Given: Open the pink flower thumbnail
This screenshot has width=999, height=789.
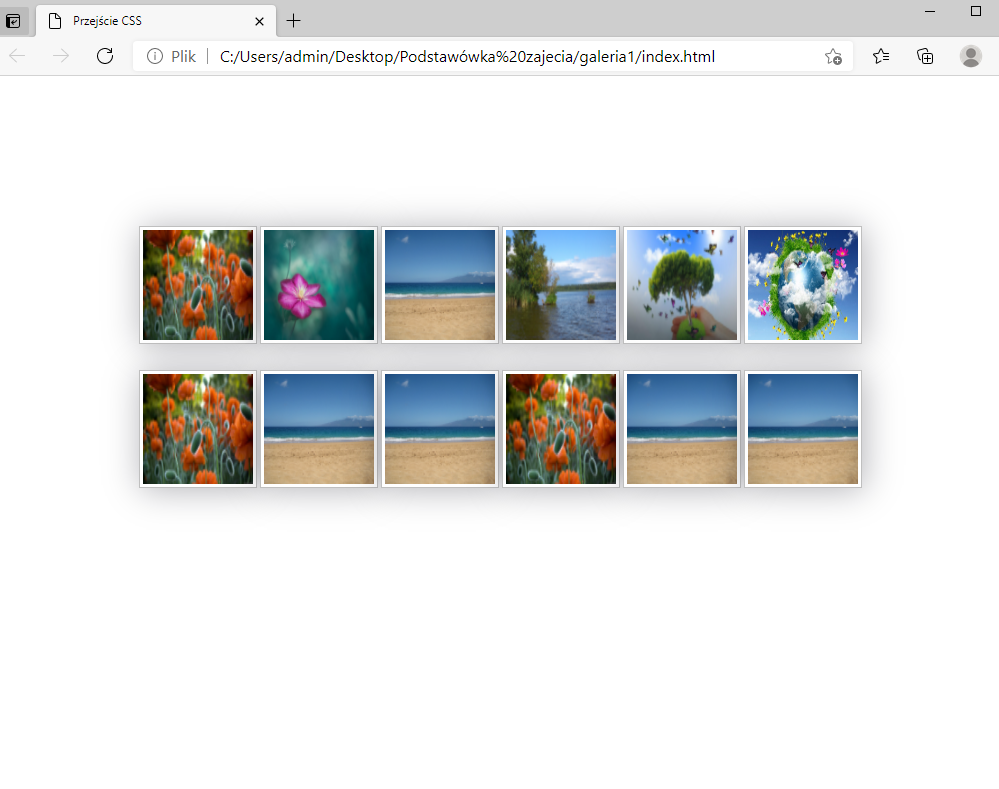Looking at the screenshot, I should 319,285.
